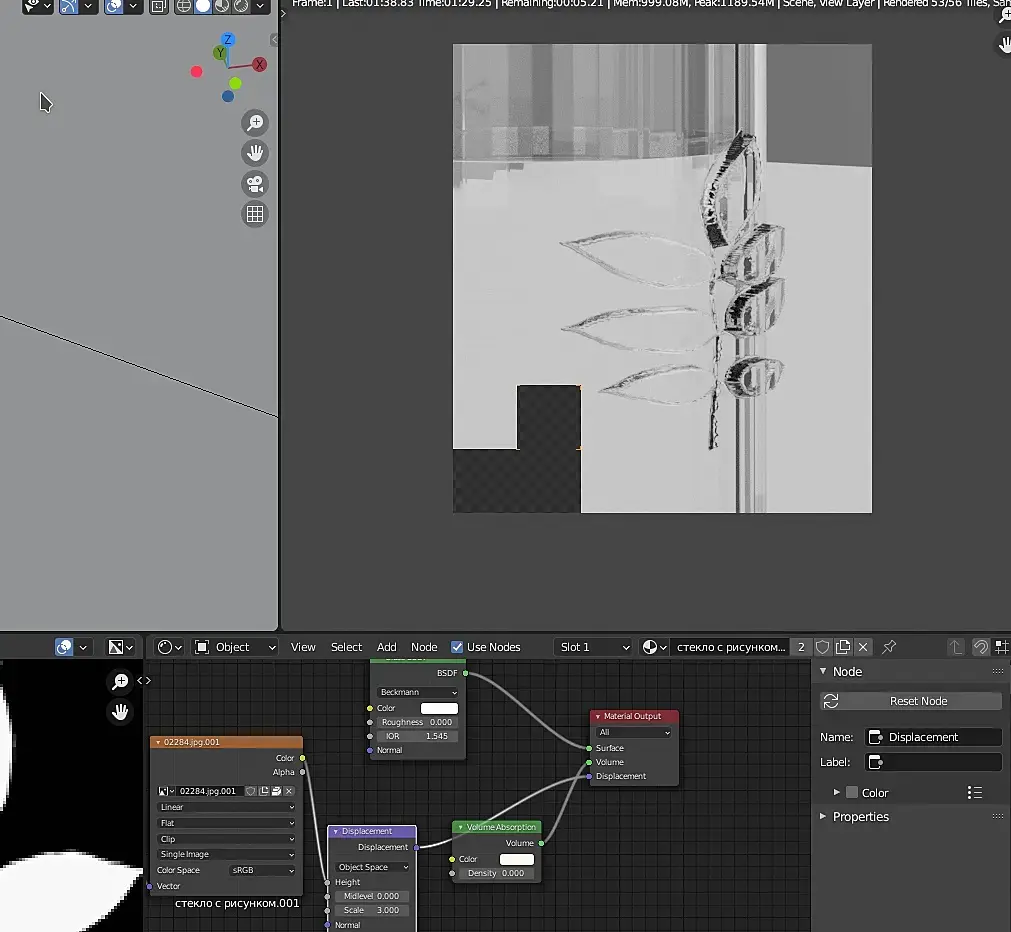Open the Add menu in node editor
The width and height of the screenshot is (1011, 932).
[387, 647]
